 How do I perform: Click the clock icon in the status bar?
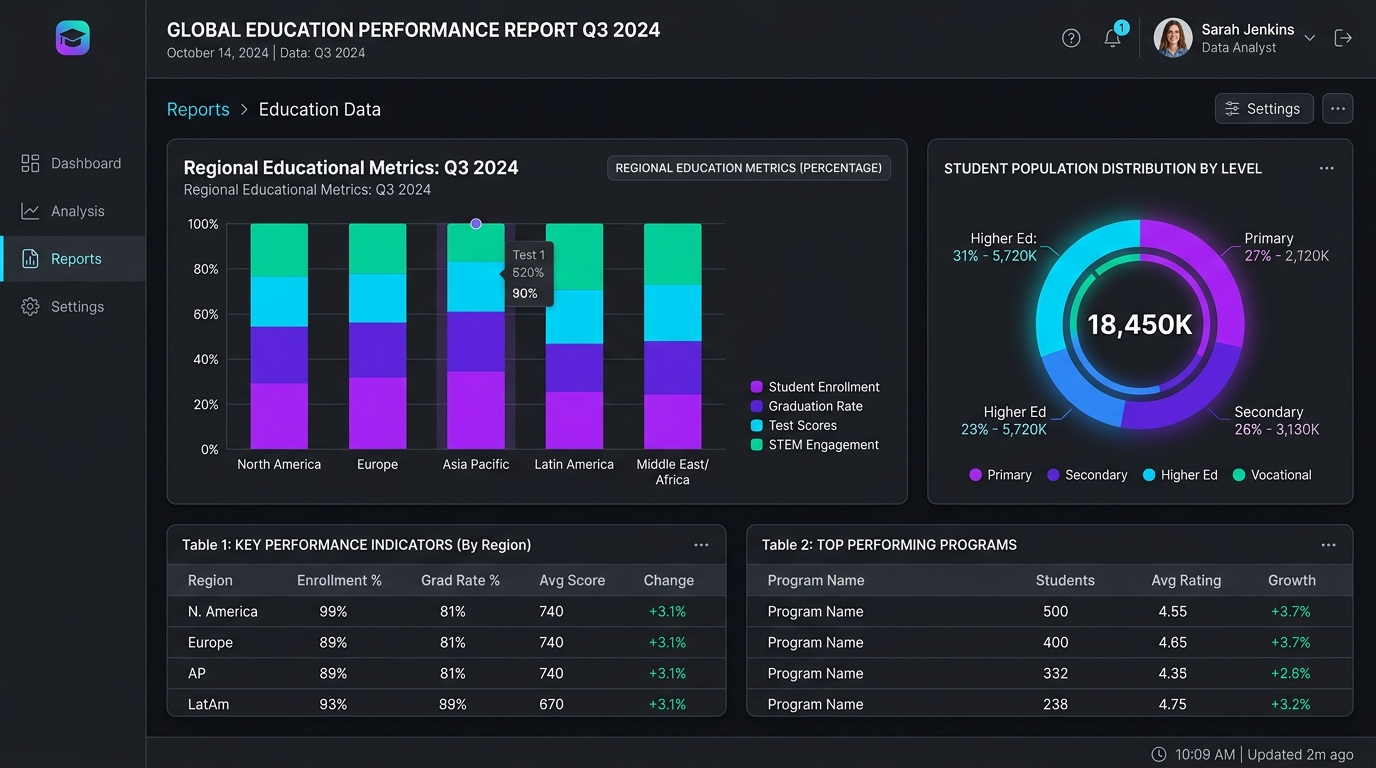pos(1159,754)
